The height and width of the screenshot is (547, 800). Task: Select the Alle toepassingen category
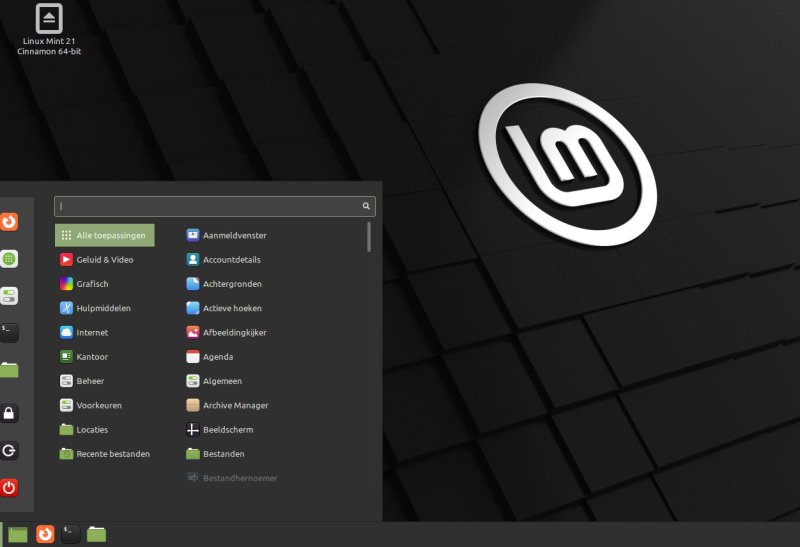[x=105, y=235]
